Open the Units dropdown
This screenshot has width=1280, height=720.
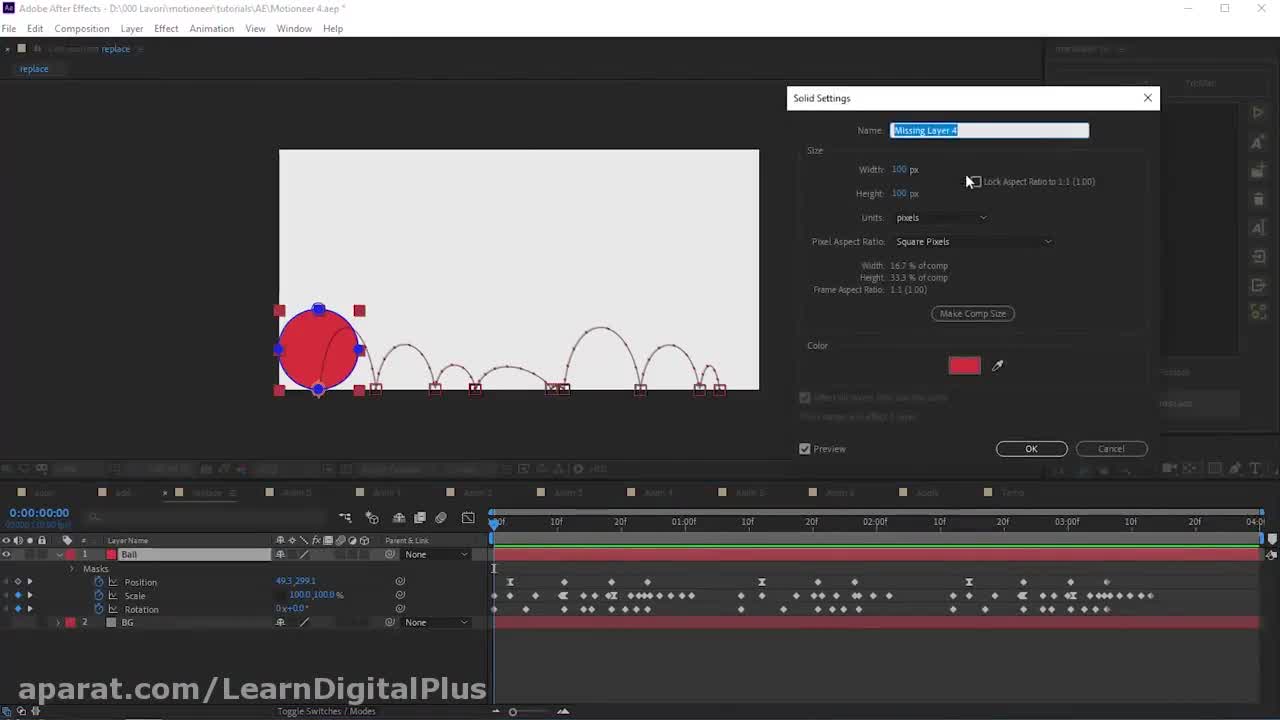(x=940, y=218)
